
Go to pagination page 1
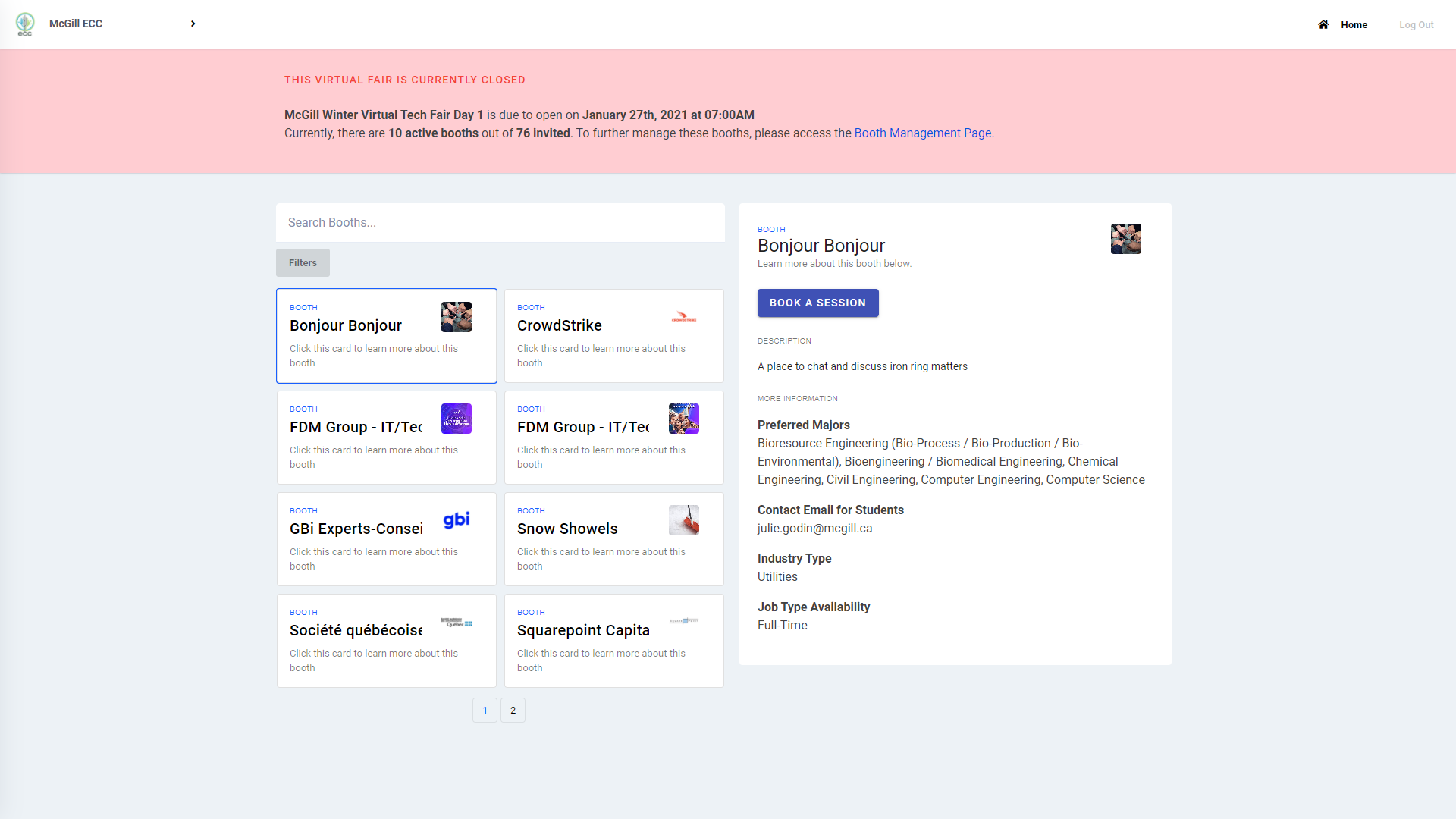[x=485, y=711]
